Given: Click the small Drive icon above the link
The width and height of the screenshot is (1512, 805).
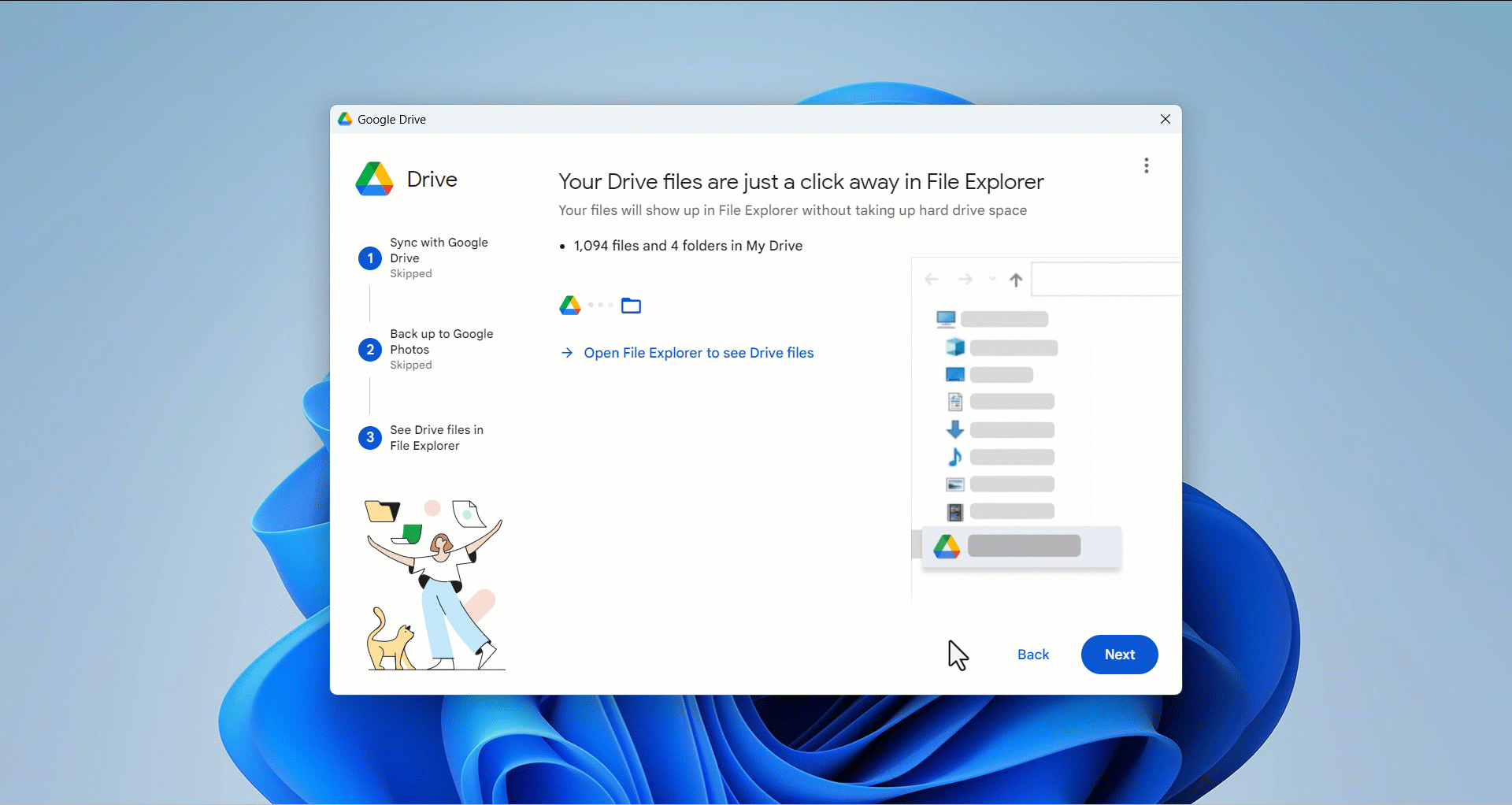Looking at the screenshot, I should (x=570, y=305).
